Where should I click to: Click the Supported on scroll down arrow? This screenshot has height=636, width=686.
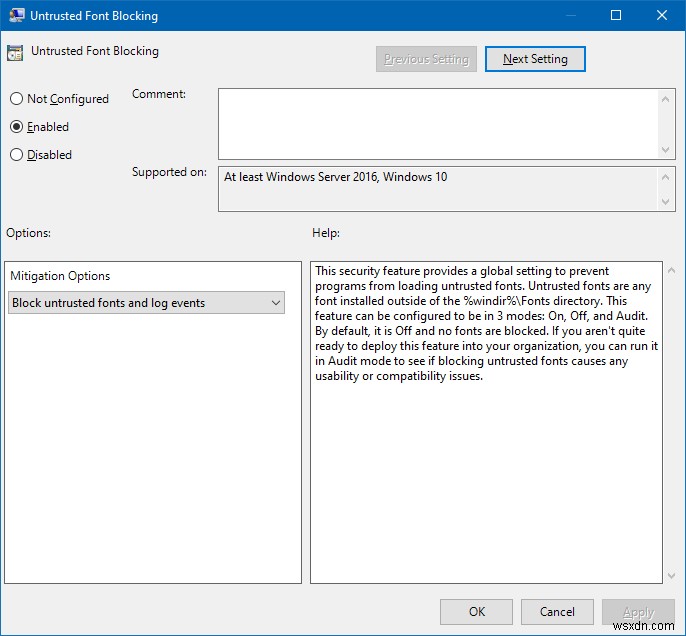665,202
